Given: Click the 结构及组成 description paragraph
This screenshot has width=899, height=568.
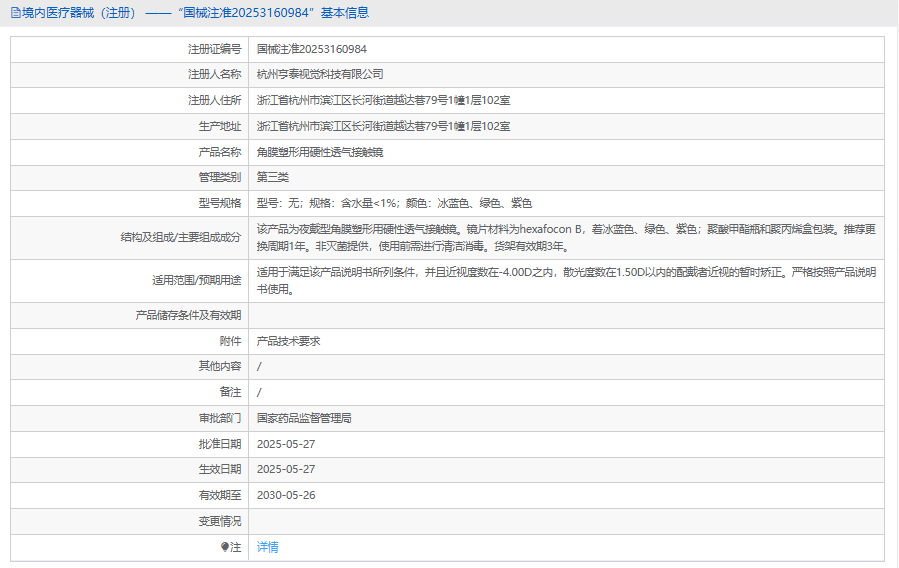Looking at the screenshot, I should 566,237.
